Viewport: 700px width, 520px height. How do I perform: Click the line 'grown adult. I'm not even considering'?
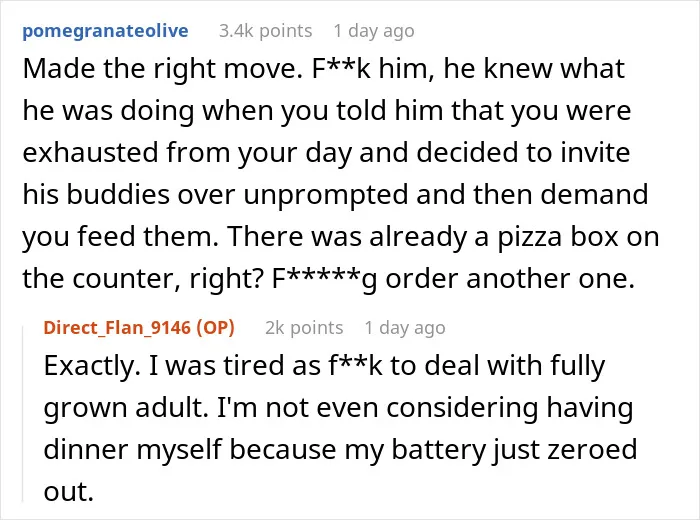(x=338, y=408)
